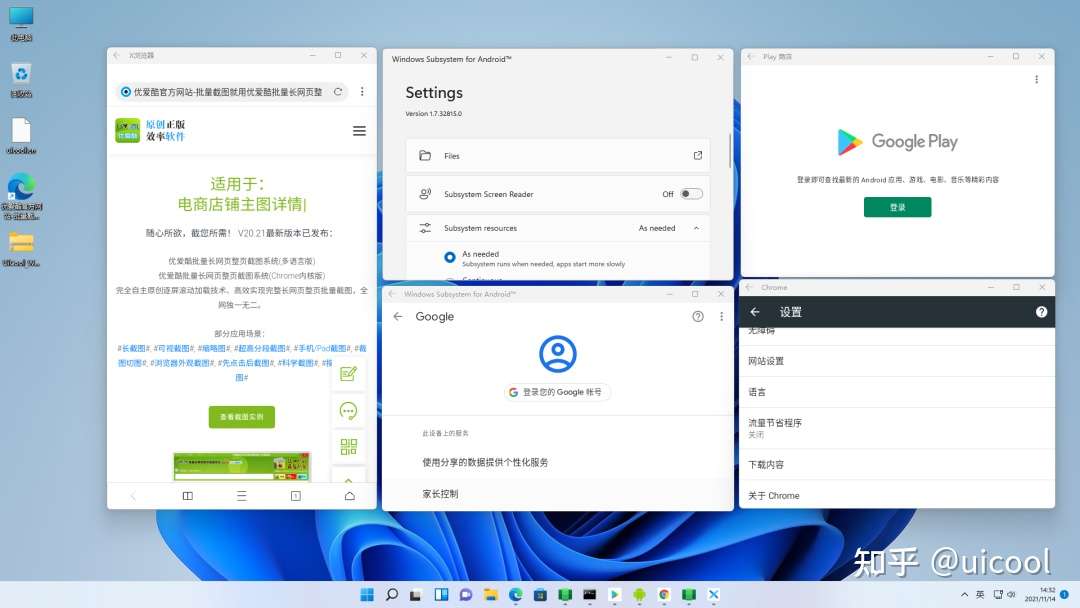Screen dimensions: 1080x608
Task: Open the tab count icon in X浏览器
Action: (x=295, y=496)
